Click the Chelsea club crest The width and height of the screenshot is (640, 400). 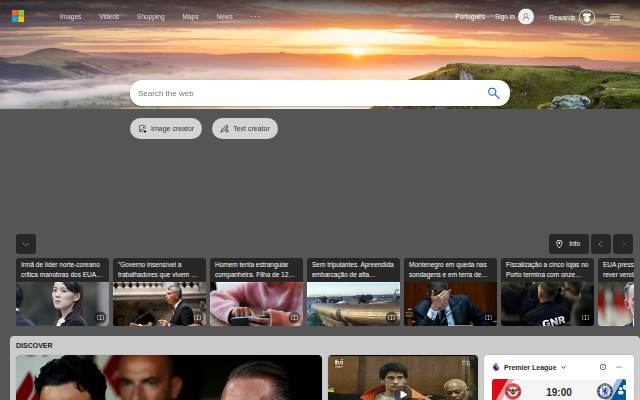(604, 391)
